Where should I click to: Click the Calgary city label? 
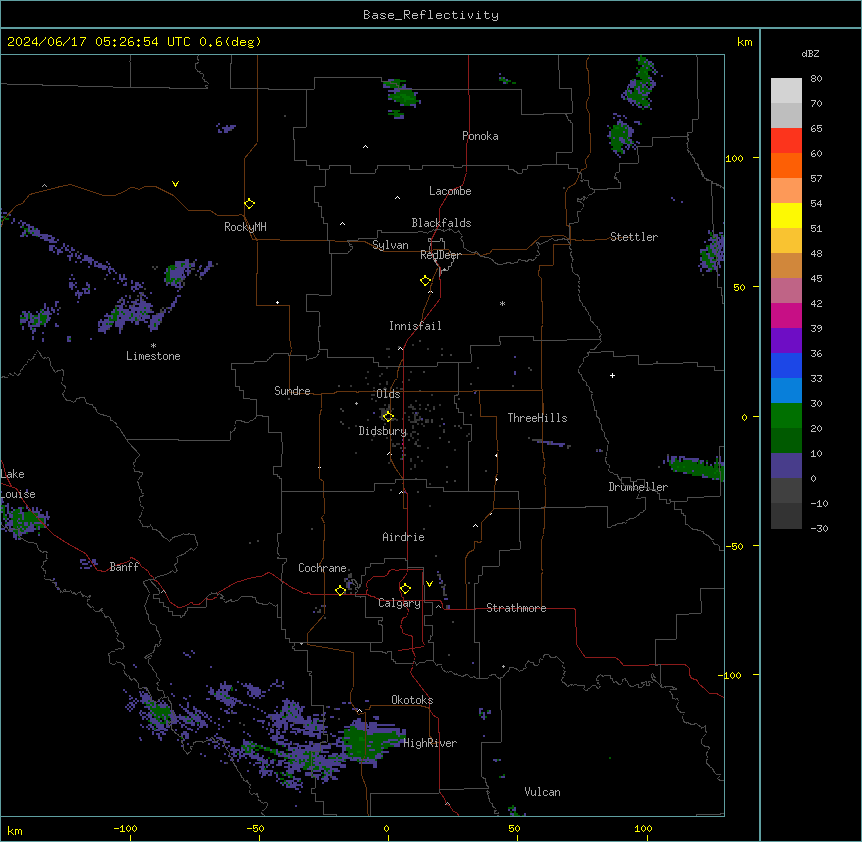(x=399, y=603)
